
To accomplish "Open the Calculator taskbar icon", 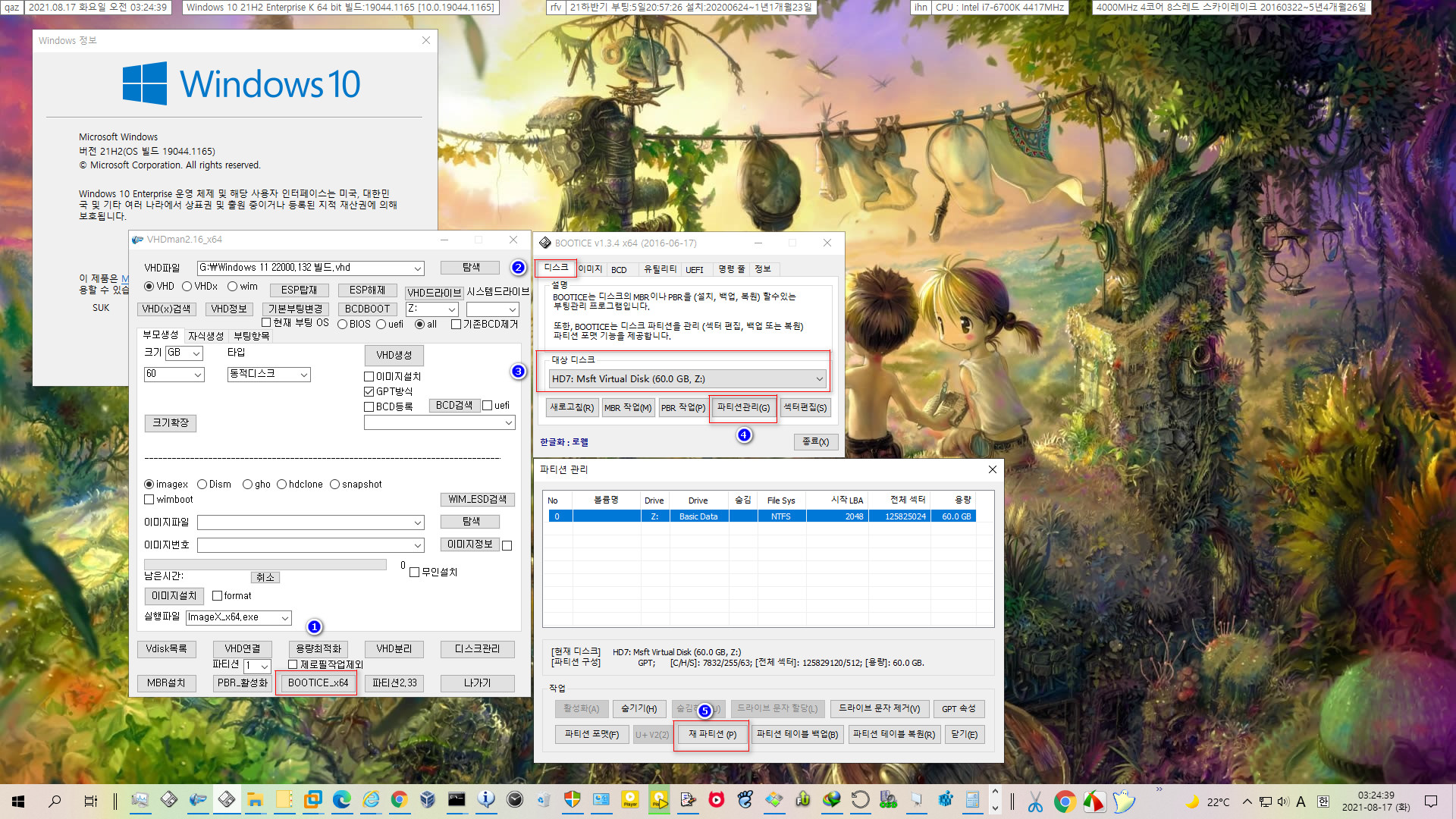I will pos(972,800).
